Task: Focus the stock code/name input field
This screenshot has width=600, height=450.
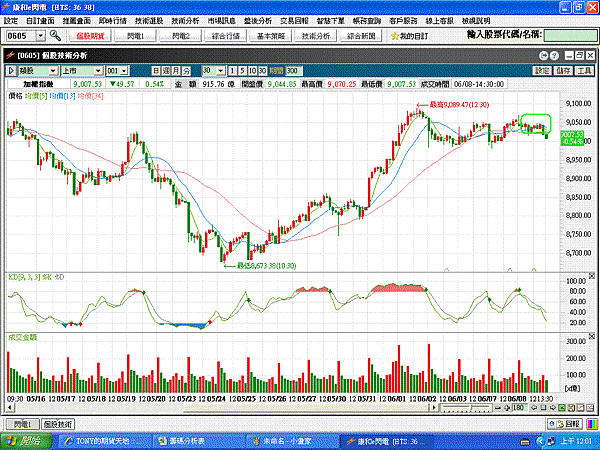Action: (570, 36)
